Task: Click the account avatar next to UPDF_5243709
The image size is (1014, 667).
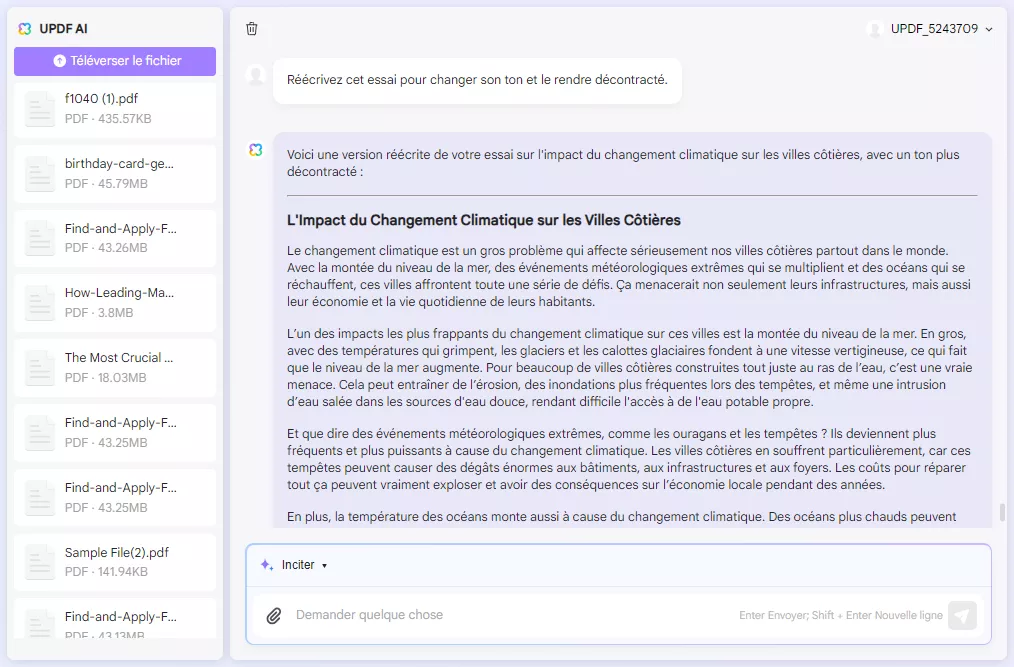Action: (875, 29)
